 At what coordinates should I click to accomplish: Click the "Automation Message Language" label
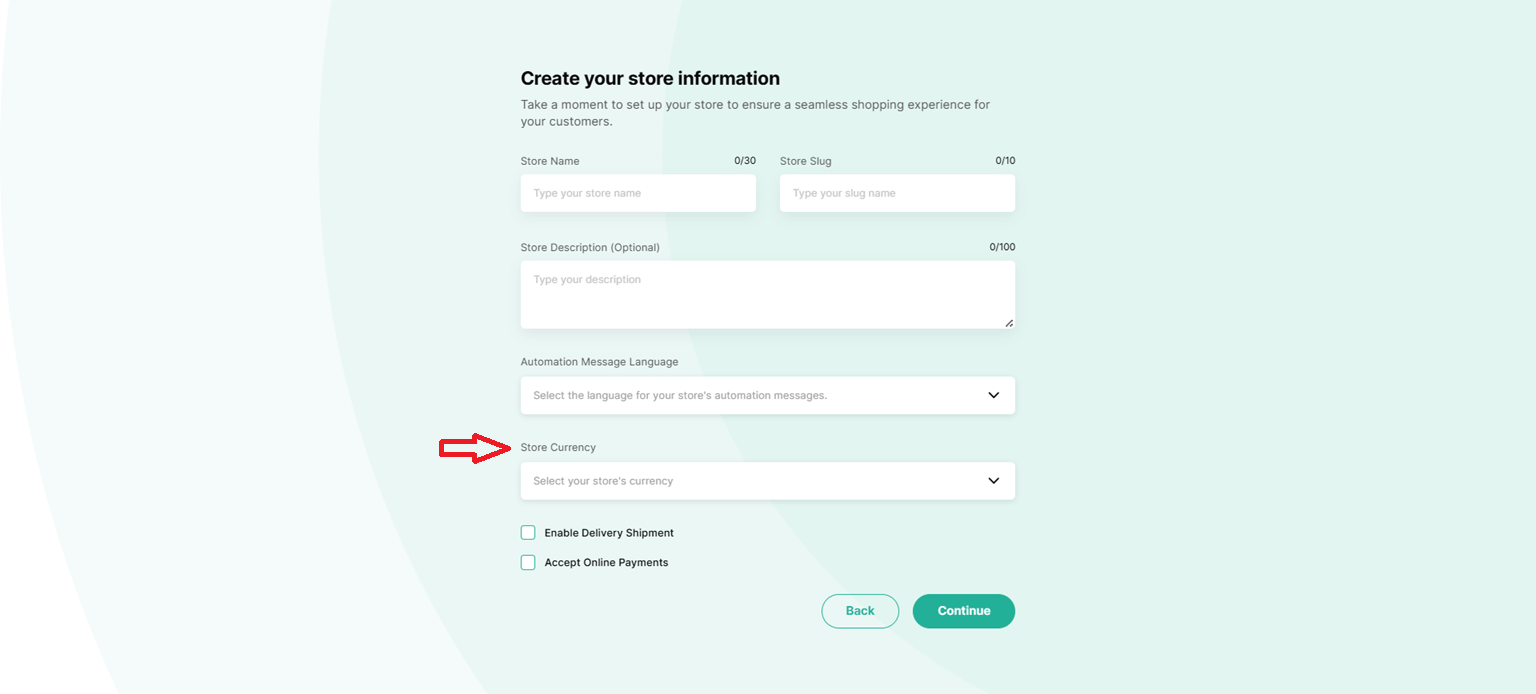pyautogui.click(x=599, y=362)
